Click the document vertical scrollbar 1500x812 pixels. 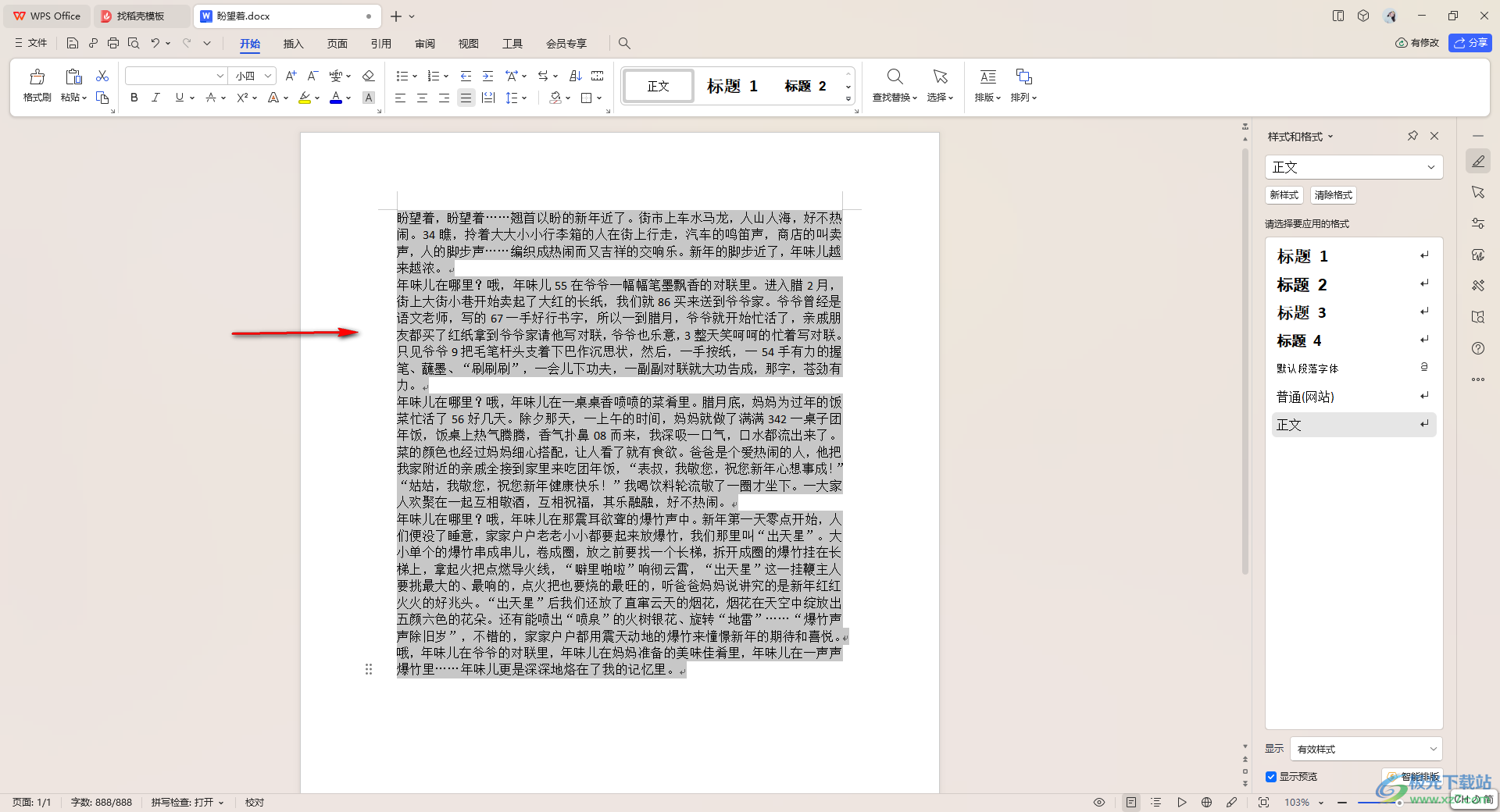tap(1245, 361)
